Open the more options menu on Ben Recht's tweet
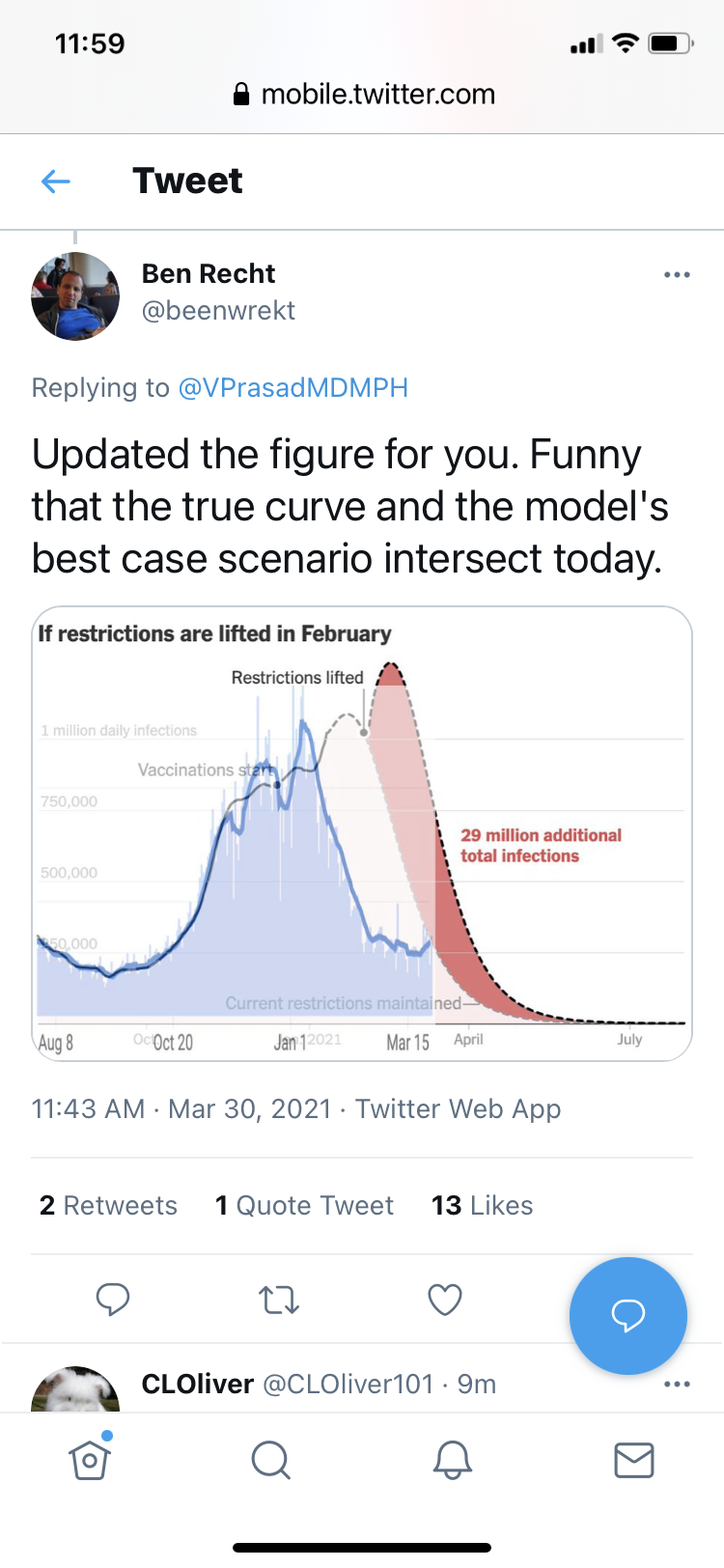 point(677,275)
